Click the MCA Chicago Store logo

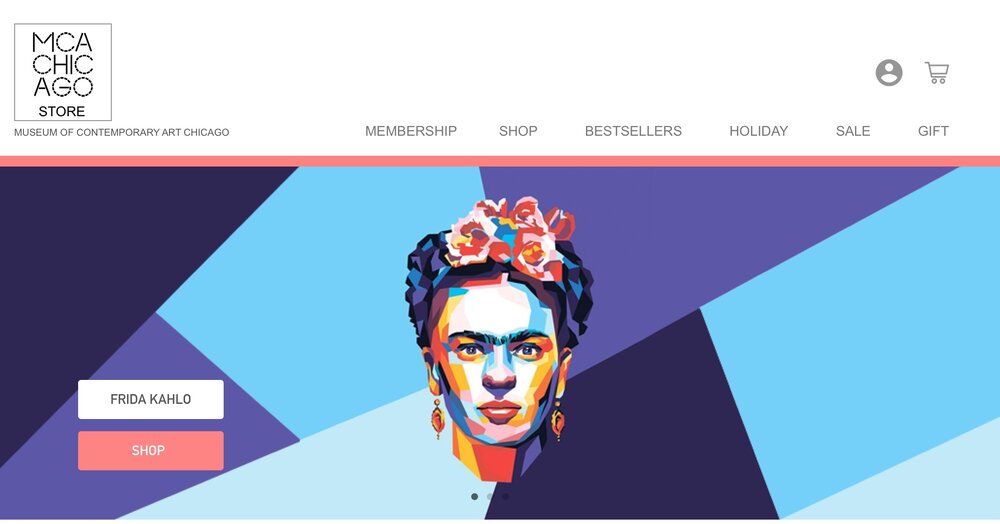click(63, 72)
